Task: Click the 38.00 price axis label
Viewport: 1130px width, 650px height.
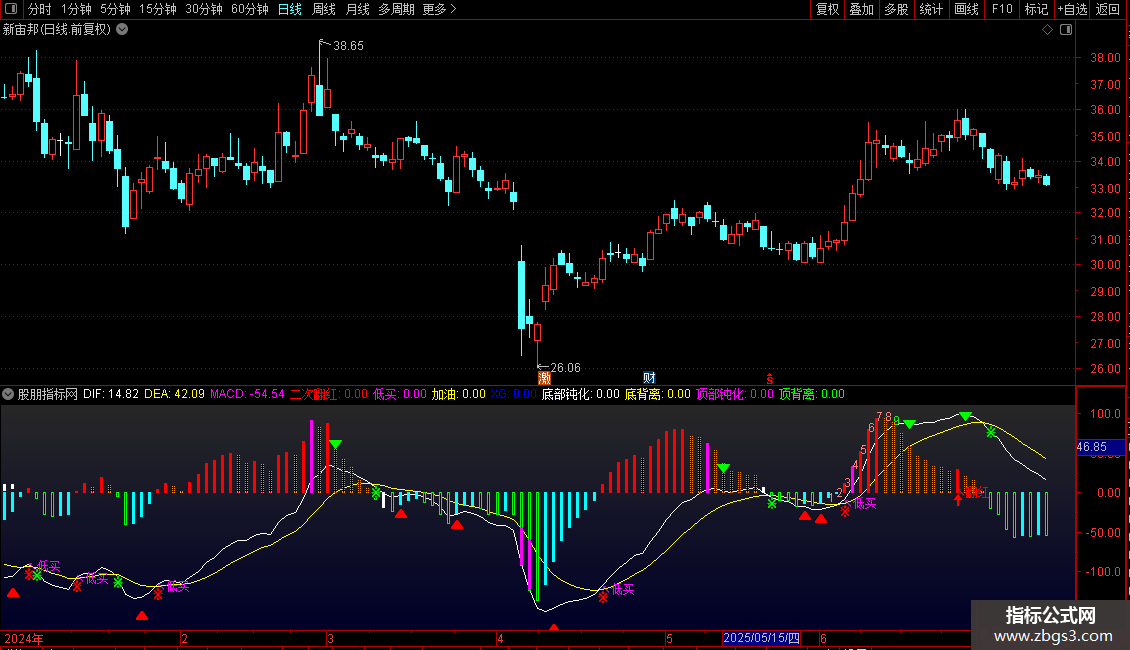Action: (x=1105, y=58)
